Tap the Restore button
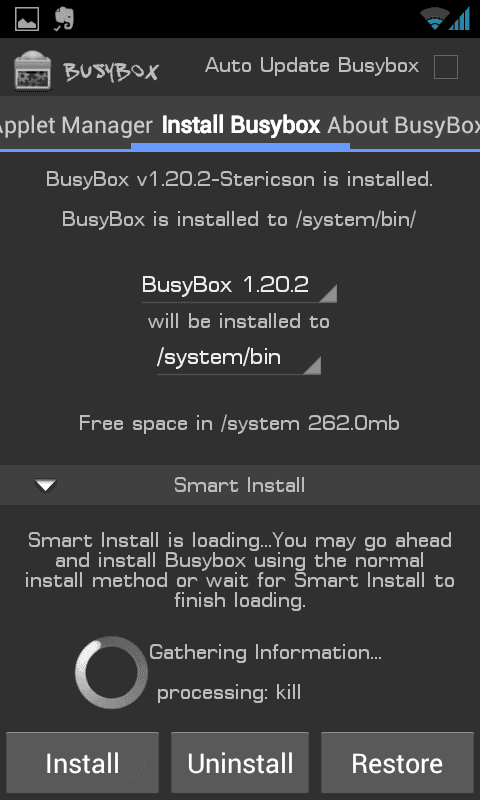 click(397, 763)
